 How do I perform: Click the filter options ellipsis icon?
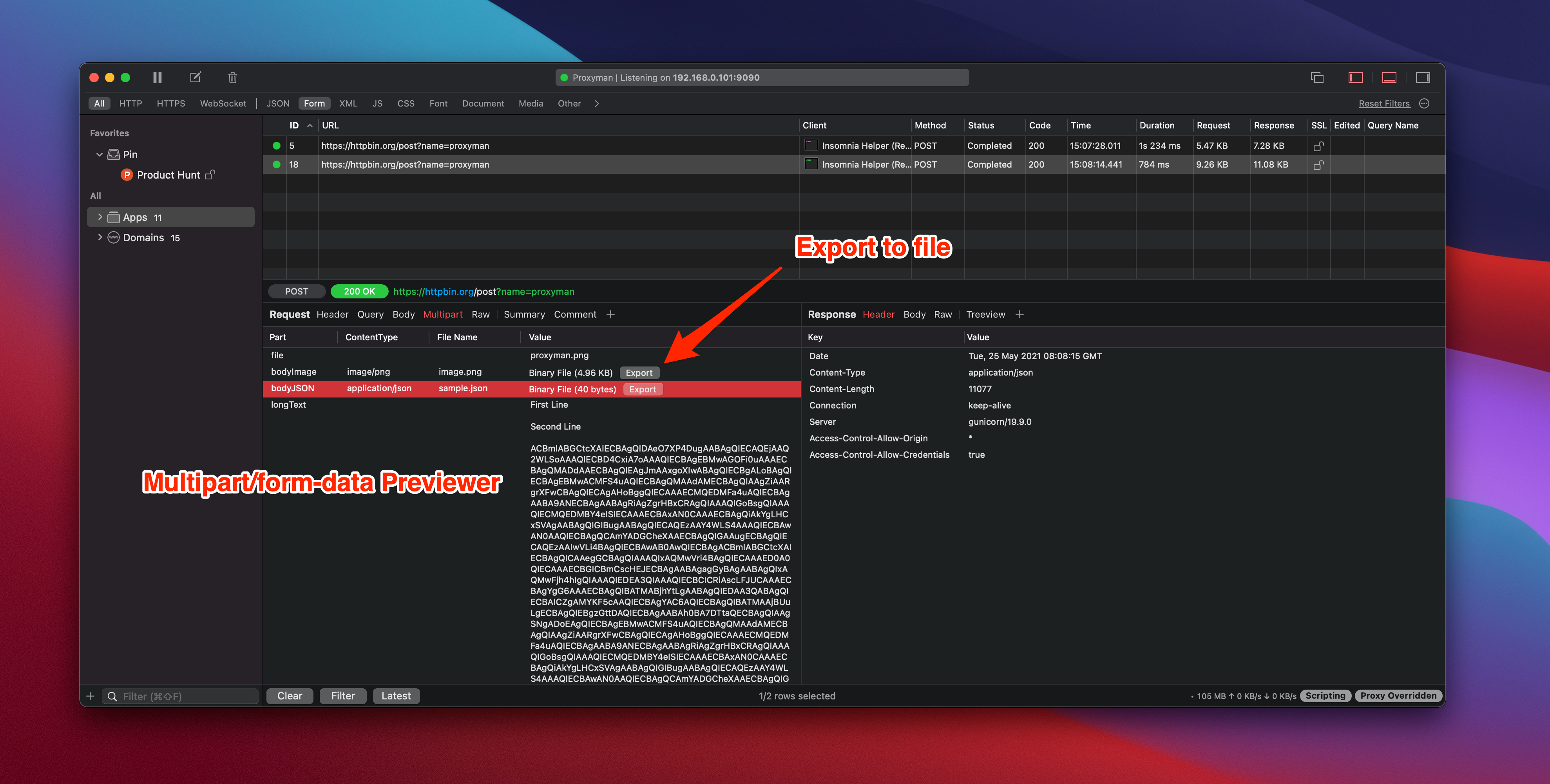(x=1424, y=103)
